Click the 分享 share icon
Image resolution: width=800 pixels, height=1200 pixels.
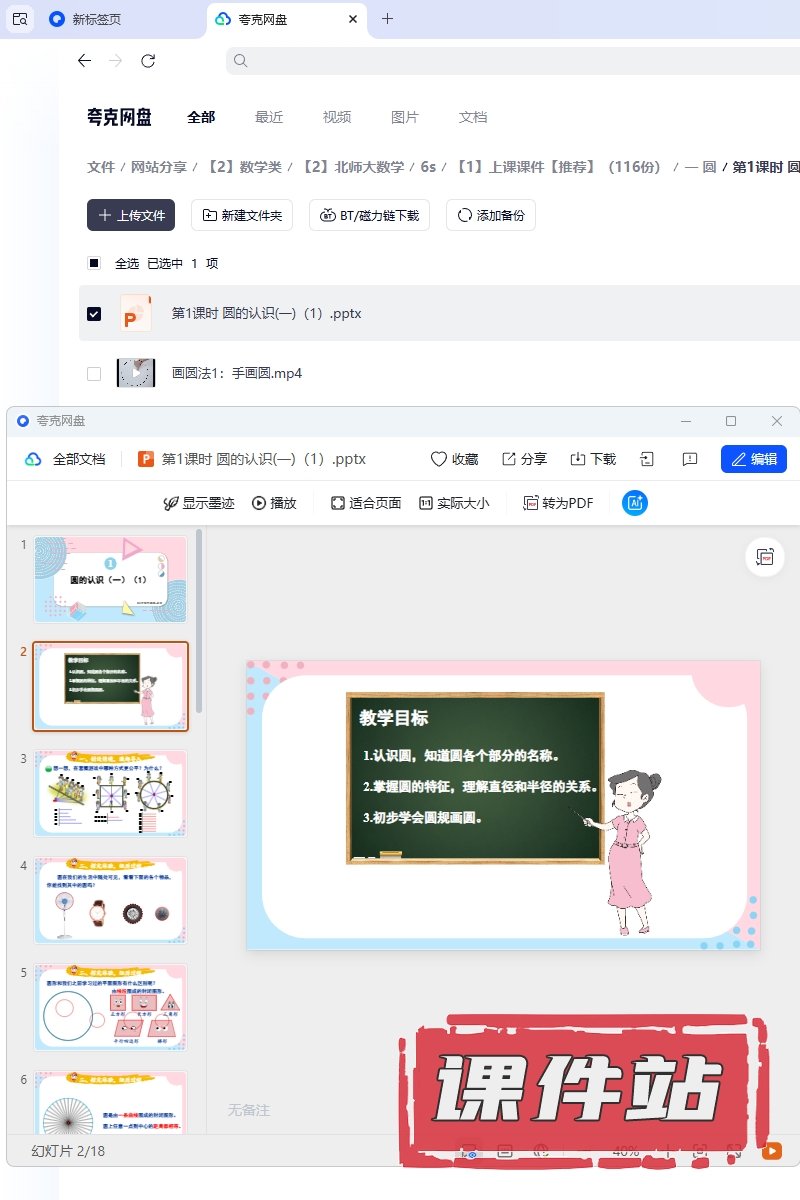509,459
